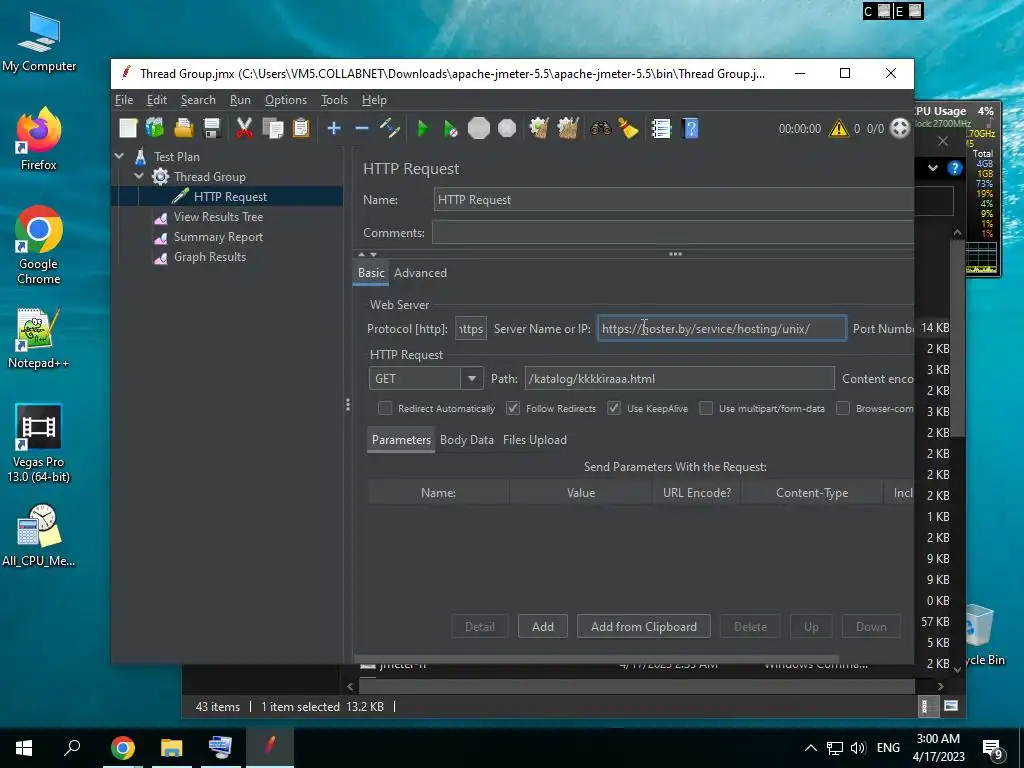
Task: Click the Protocol input field
Action: pyautogui.click(x=471, y=328)
